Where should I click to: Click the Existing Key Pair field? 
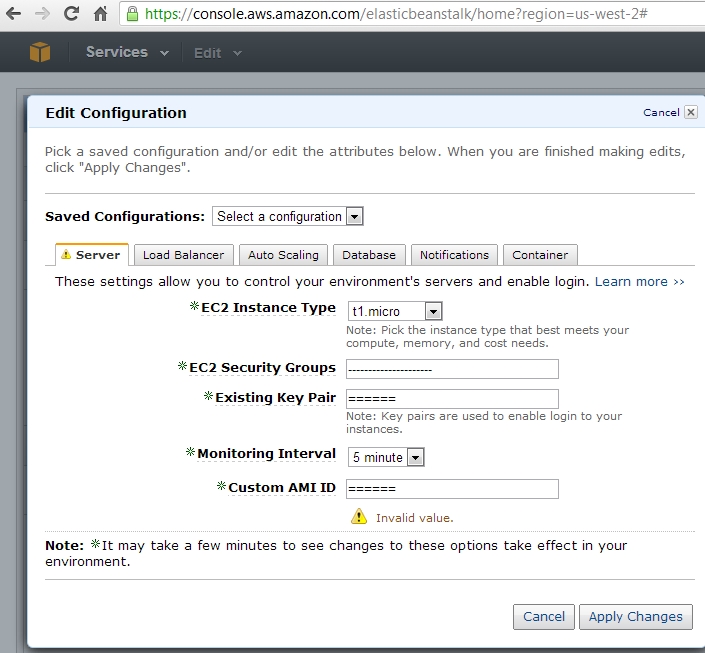452,399
